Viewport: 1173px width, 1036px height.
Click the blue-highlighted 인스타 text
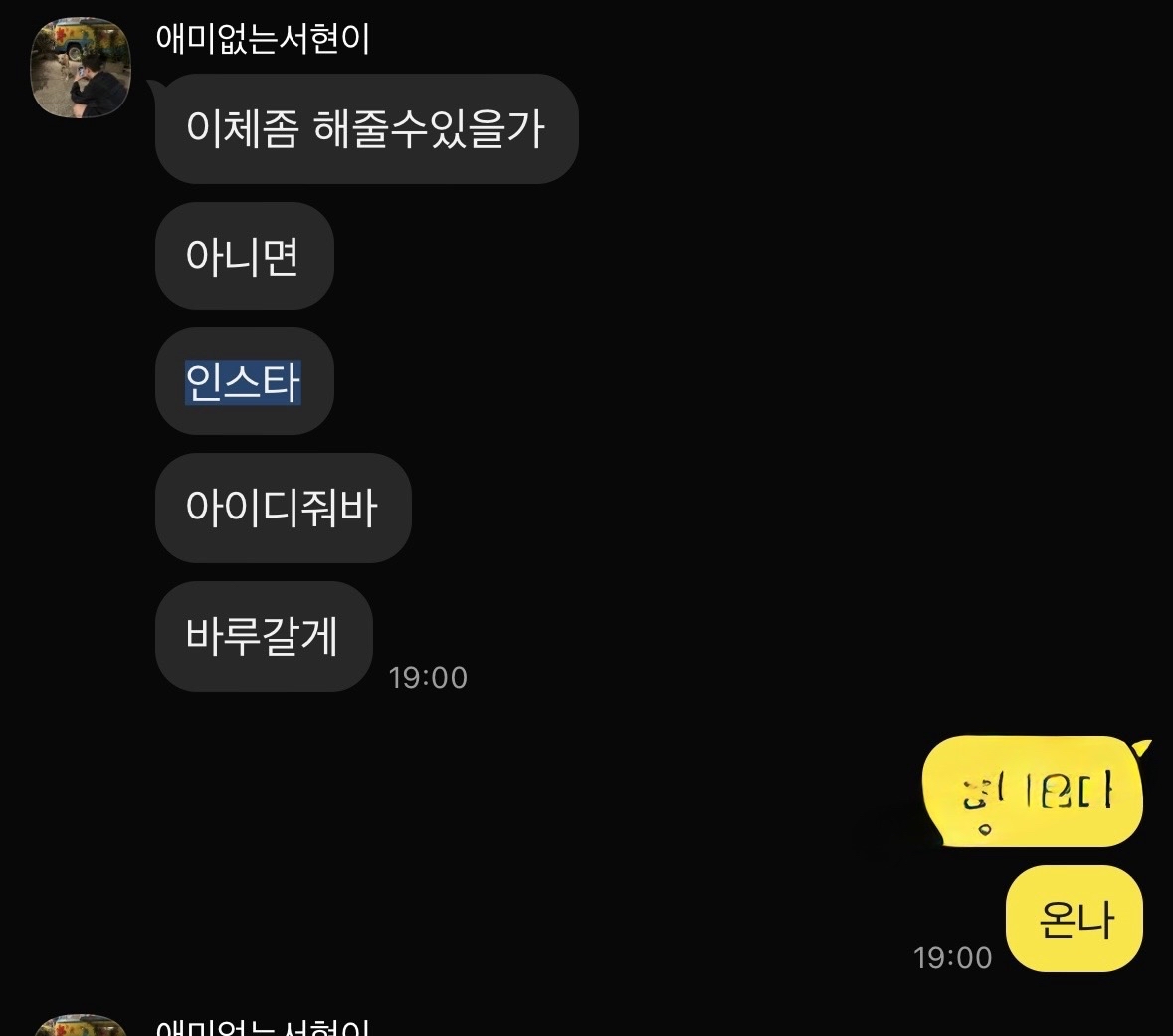[x=243, y=382]
